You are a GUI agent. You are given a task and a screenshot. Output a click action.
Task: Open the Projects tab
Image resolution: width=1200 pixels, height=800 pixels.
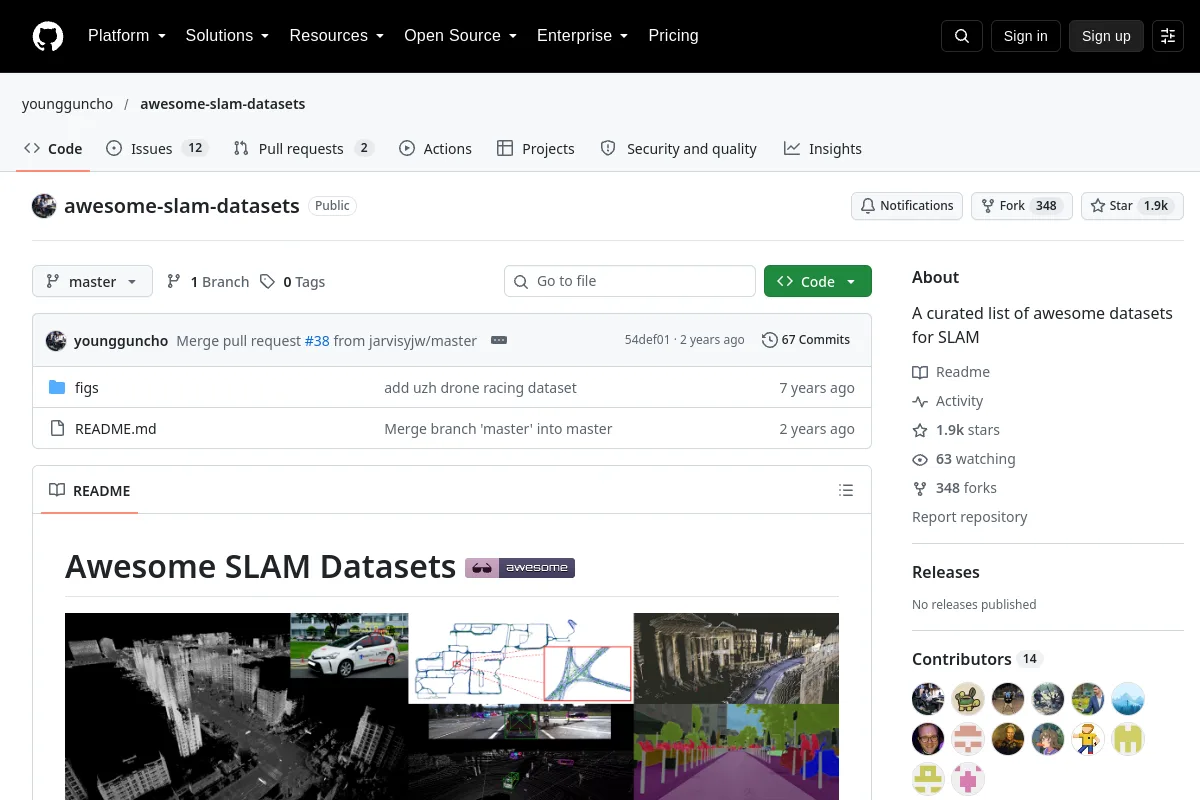point(536,148)
